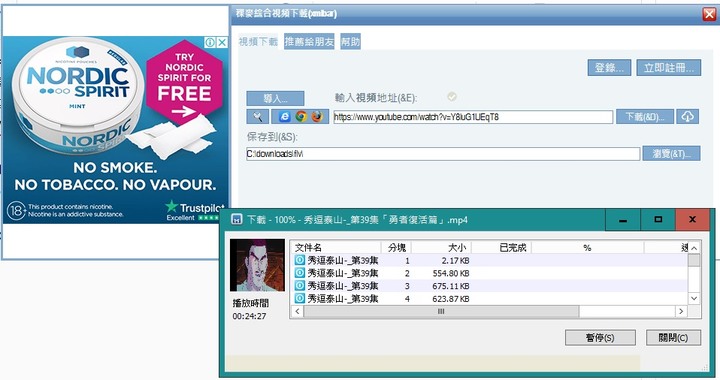This screenshot has height=380, width=720.
Task: Click the icon of file row 3
Action: point(299,286)
